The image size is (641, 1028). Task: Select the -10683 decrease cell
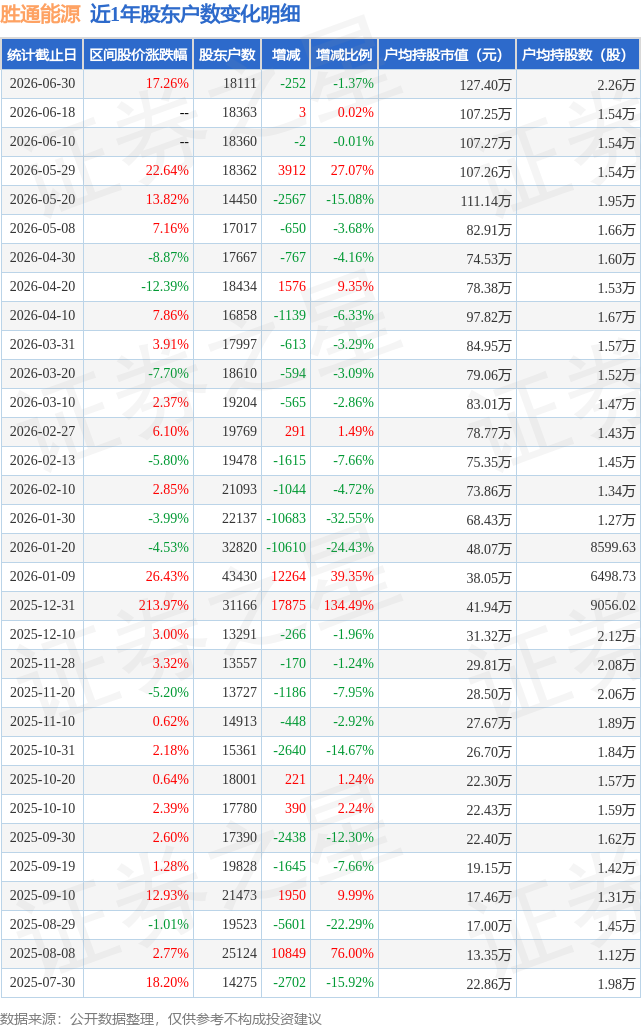(286, 518)
